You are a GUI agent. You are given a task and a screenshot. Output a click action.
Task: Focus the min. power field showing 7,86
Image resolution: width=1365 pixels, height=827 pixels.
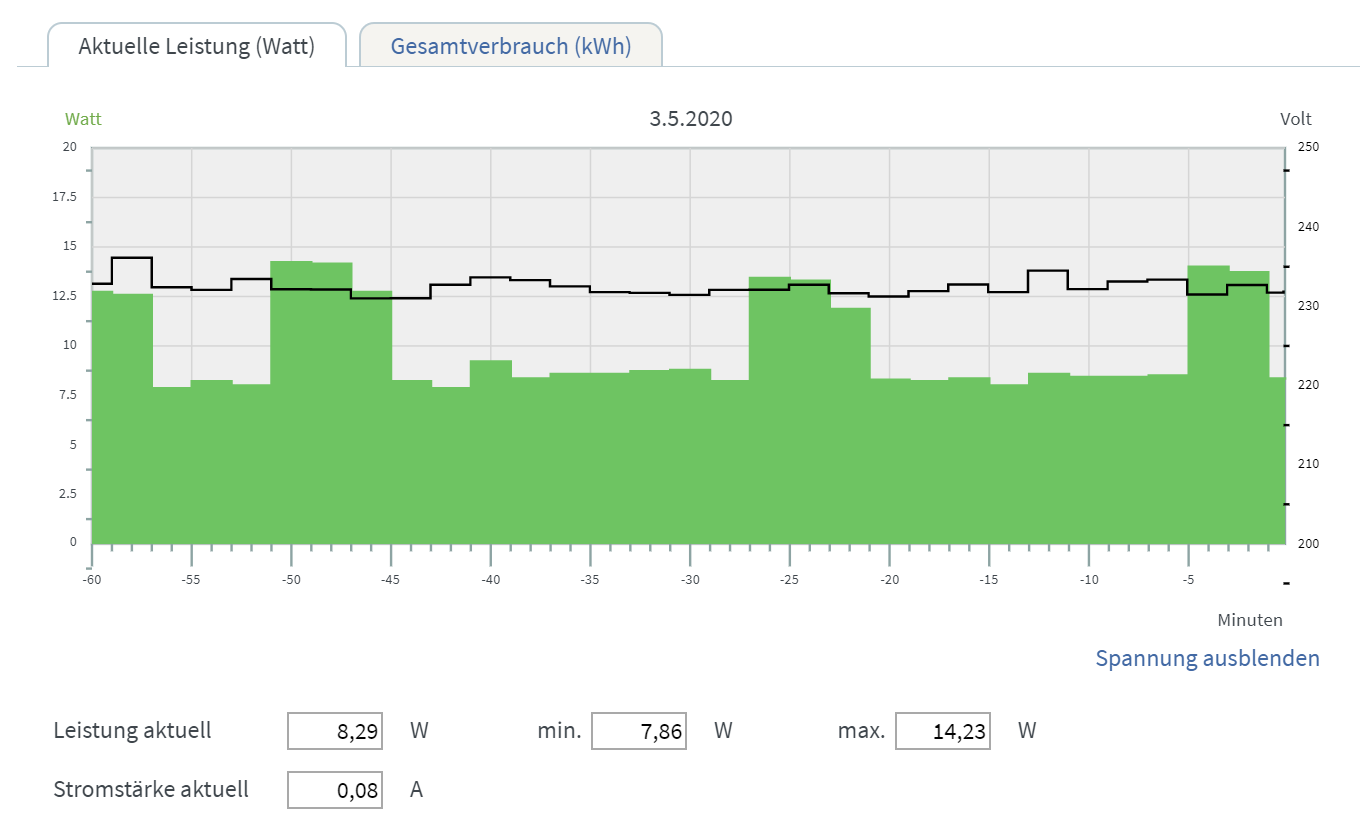tap(639, 731)
